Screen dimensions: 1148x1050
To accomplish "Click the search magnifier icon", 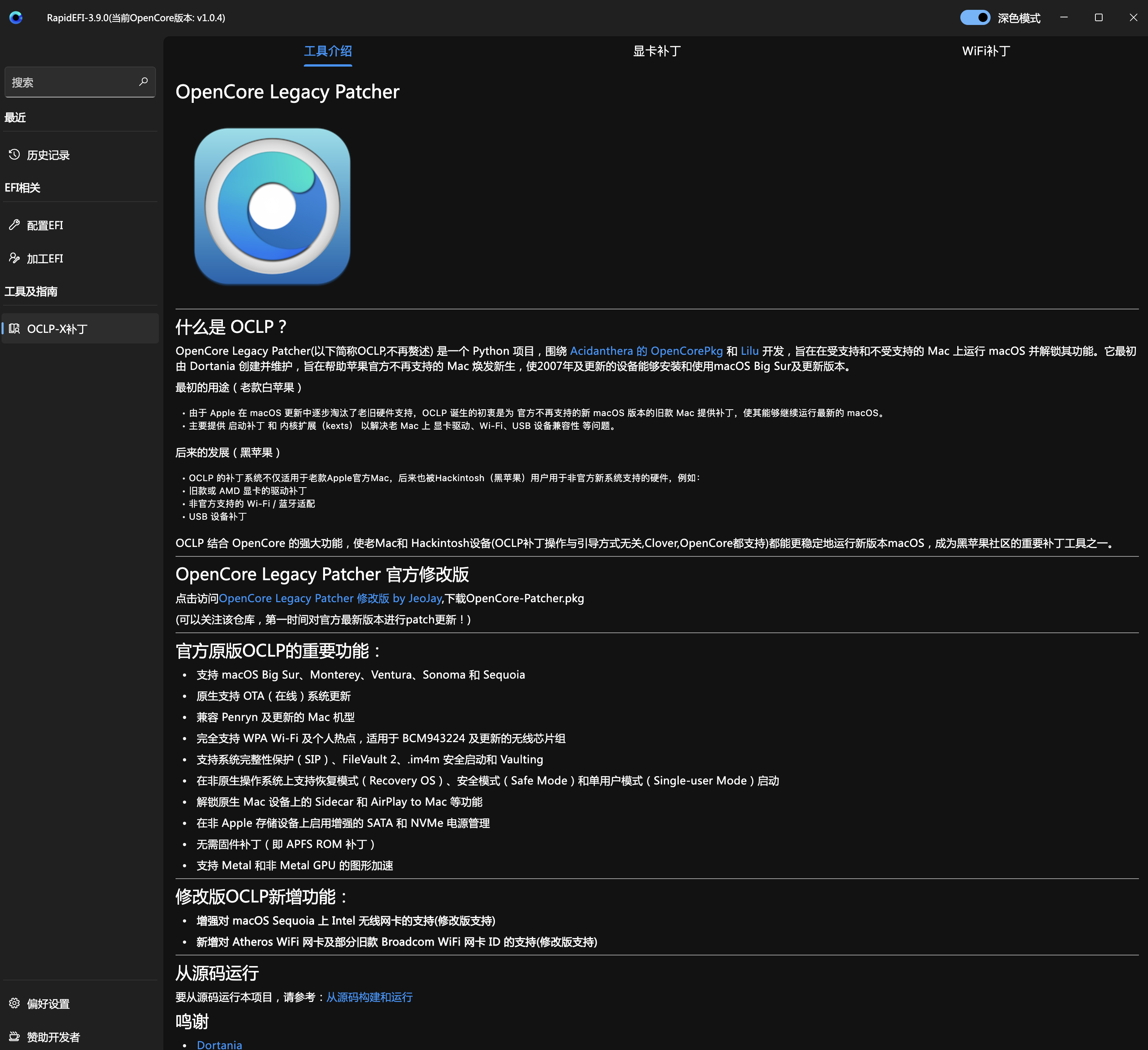I will [143, 82].
